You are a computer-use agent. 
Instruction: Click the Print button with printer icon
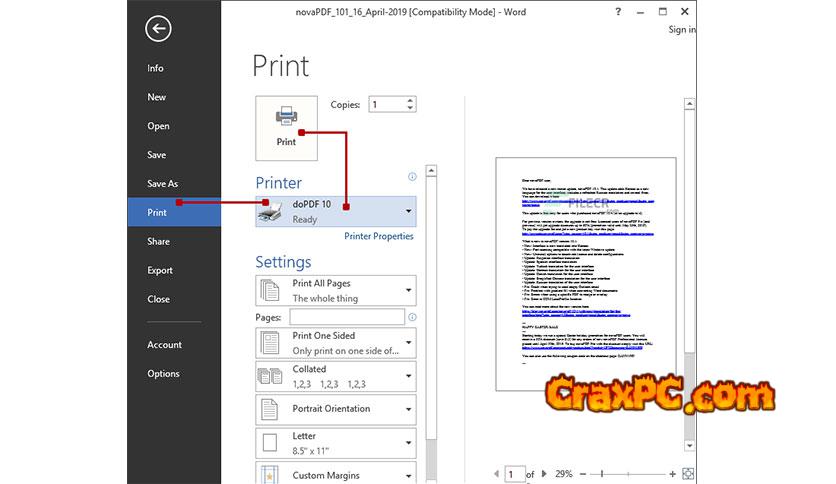(x=286, y=127)
